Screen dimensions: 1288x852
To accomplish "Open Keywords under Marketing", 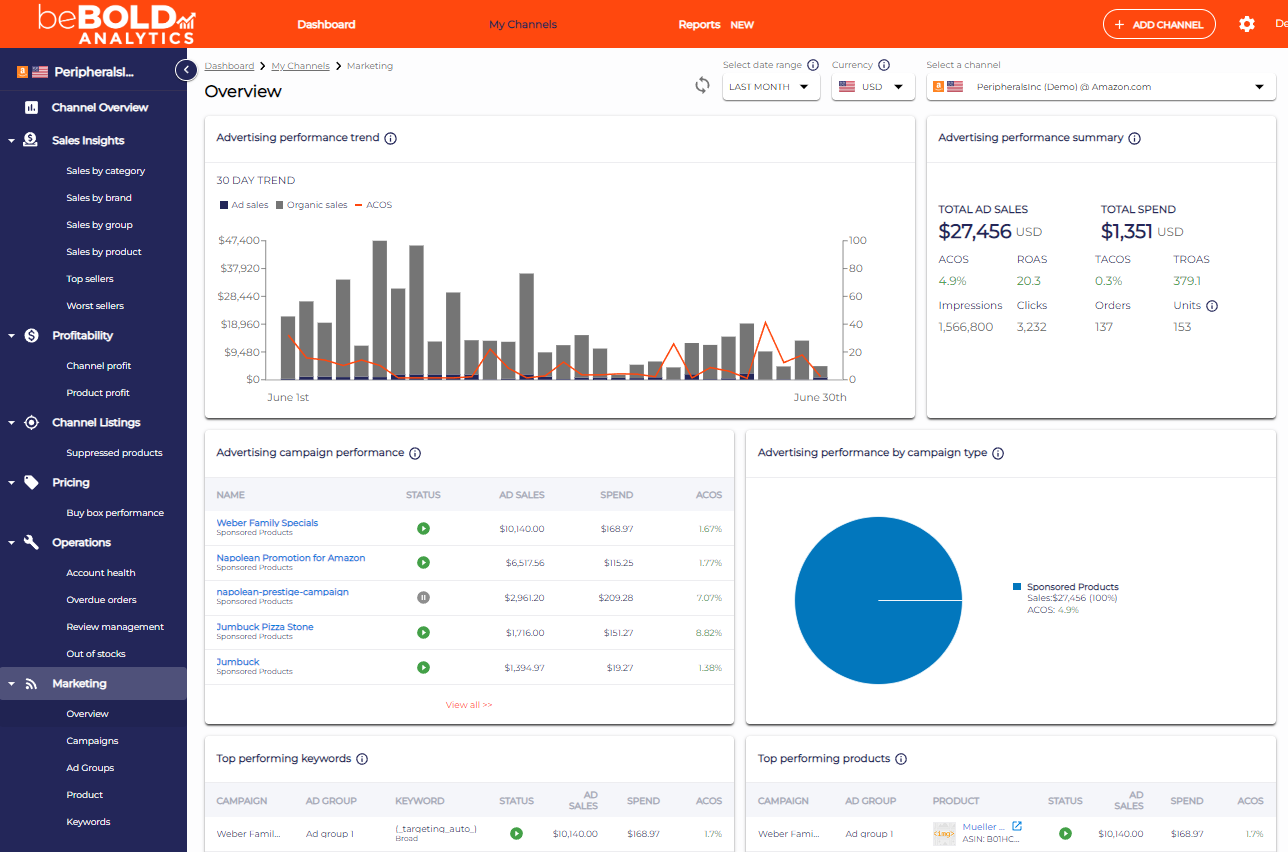I will 88,822.
